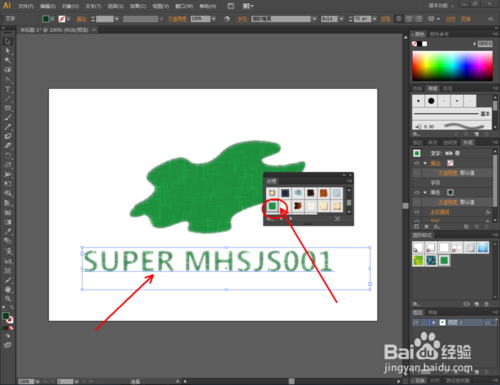Click the orange stroke link in control bar
The image size is (500, 385).
pos(82,19)
